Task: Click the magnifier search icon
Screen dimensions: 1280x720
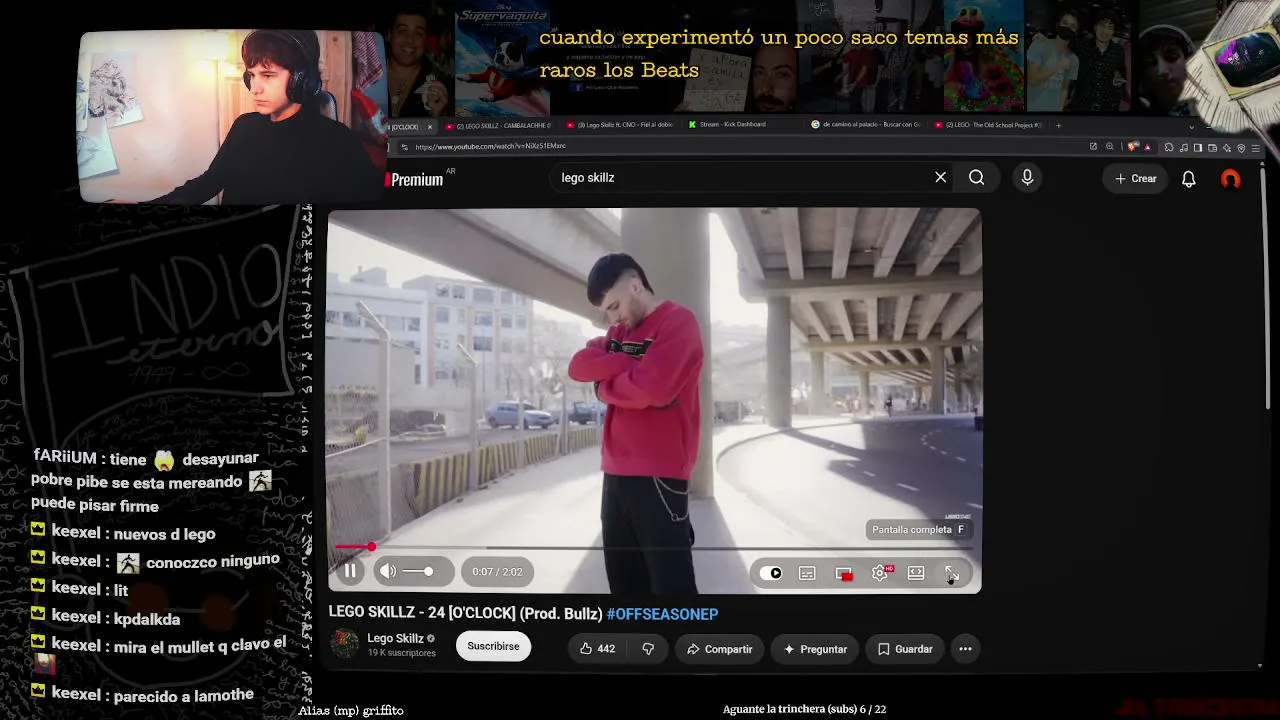Action: (x=976, y=177)
